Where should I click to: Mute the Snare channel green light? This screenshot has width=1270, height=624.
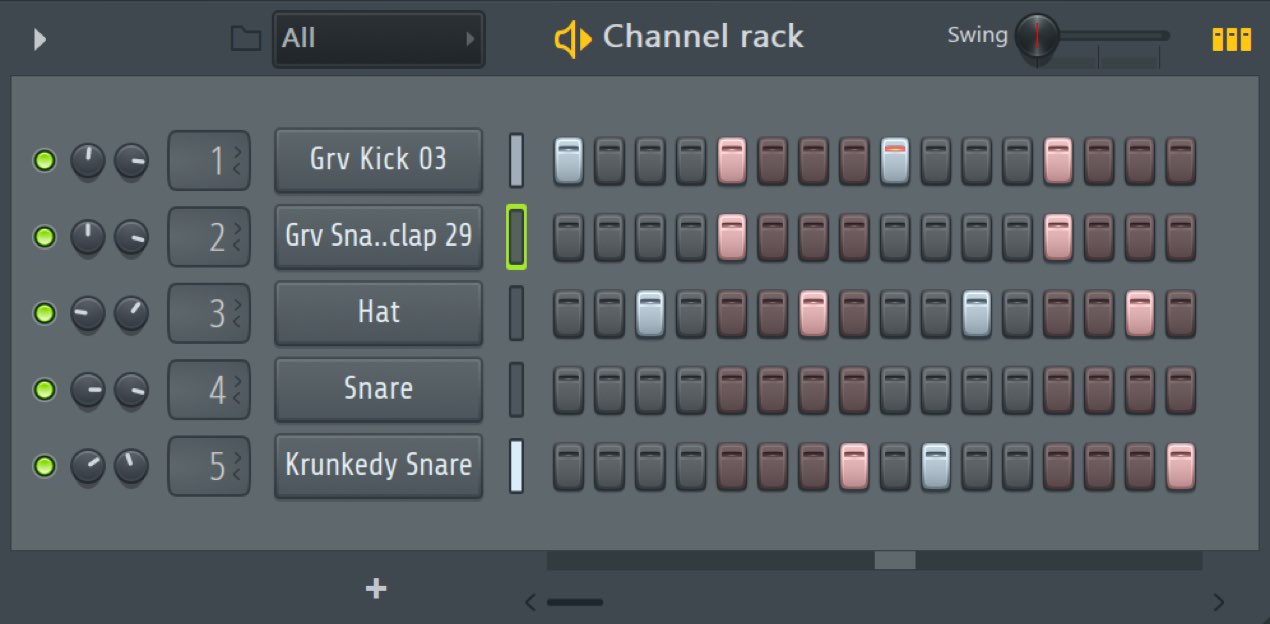[45, 390]
